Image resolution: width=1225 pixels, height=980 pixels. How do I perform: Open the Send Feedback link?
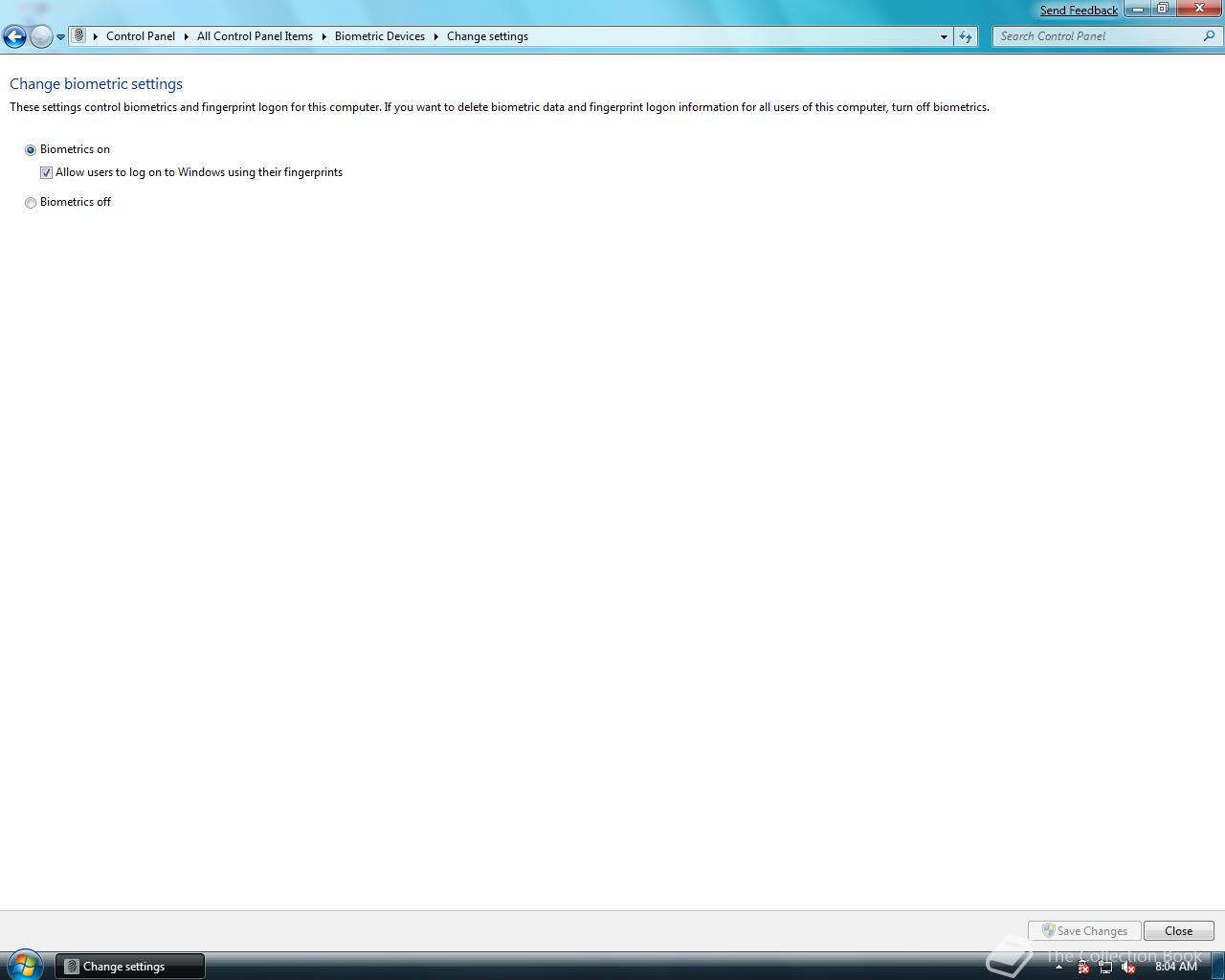click(1079, 11)
